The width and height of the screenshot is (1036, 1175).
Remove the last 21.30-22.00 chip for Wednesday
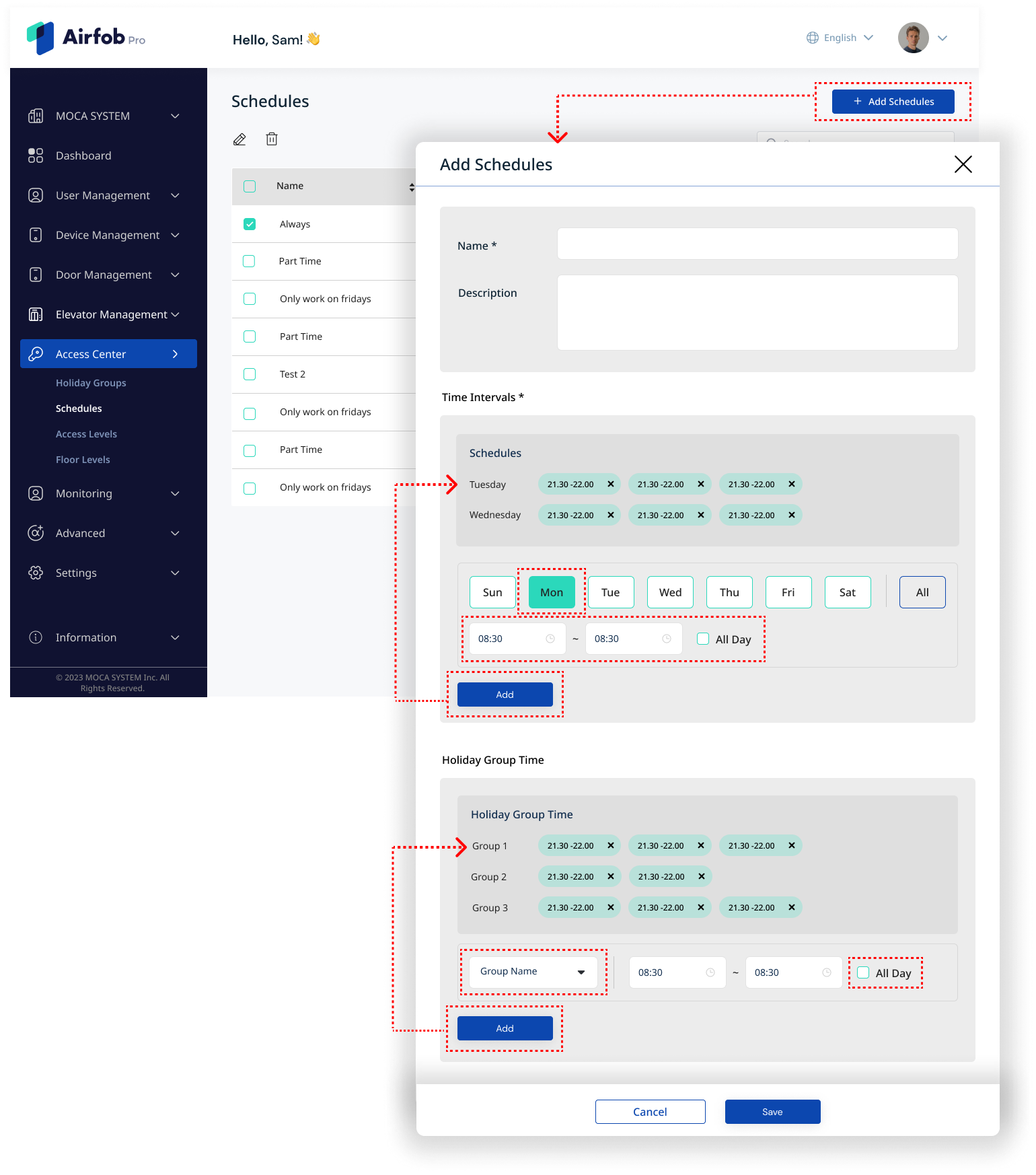(792, 515)
